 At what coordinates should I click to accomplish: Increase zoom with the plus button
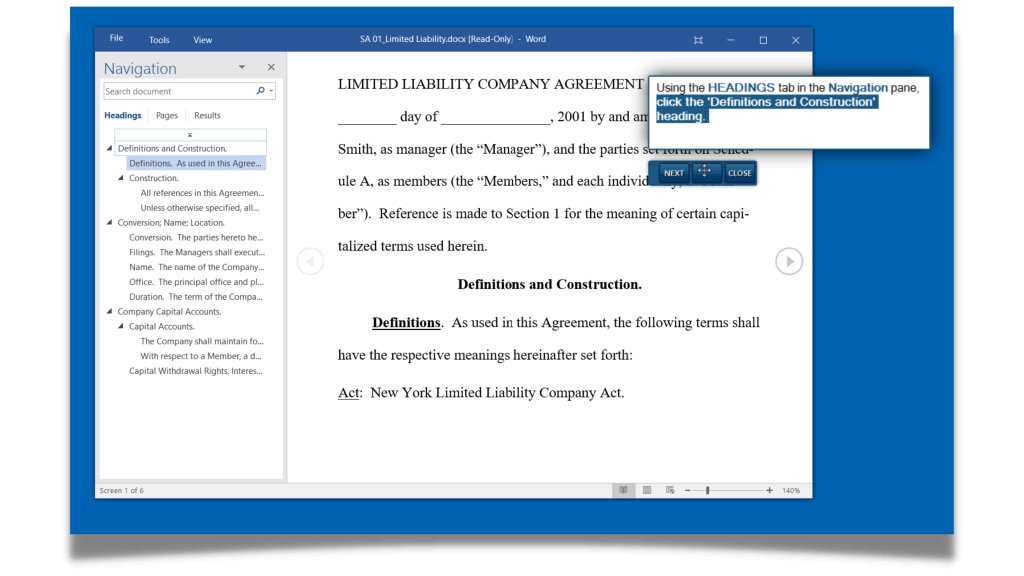[769, 490]
